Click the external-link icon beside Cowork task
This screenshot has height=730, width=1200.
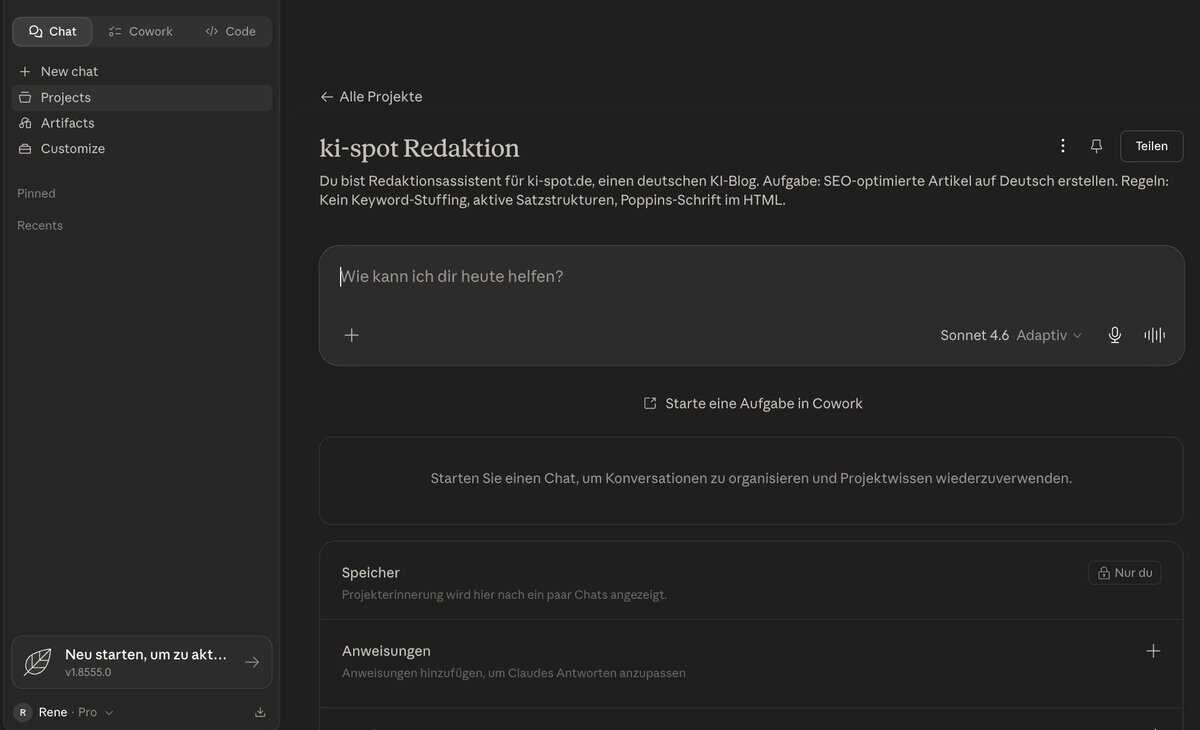(650, 403)
